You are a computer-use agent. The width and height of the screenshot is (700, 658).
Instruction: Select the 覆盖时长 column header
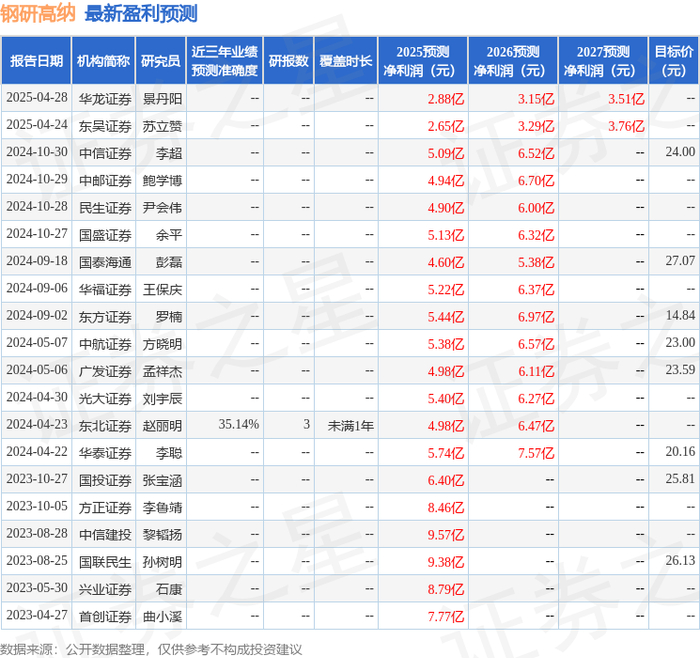click(x=346, y=61)
